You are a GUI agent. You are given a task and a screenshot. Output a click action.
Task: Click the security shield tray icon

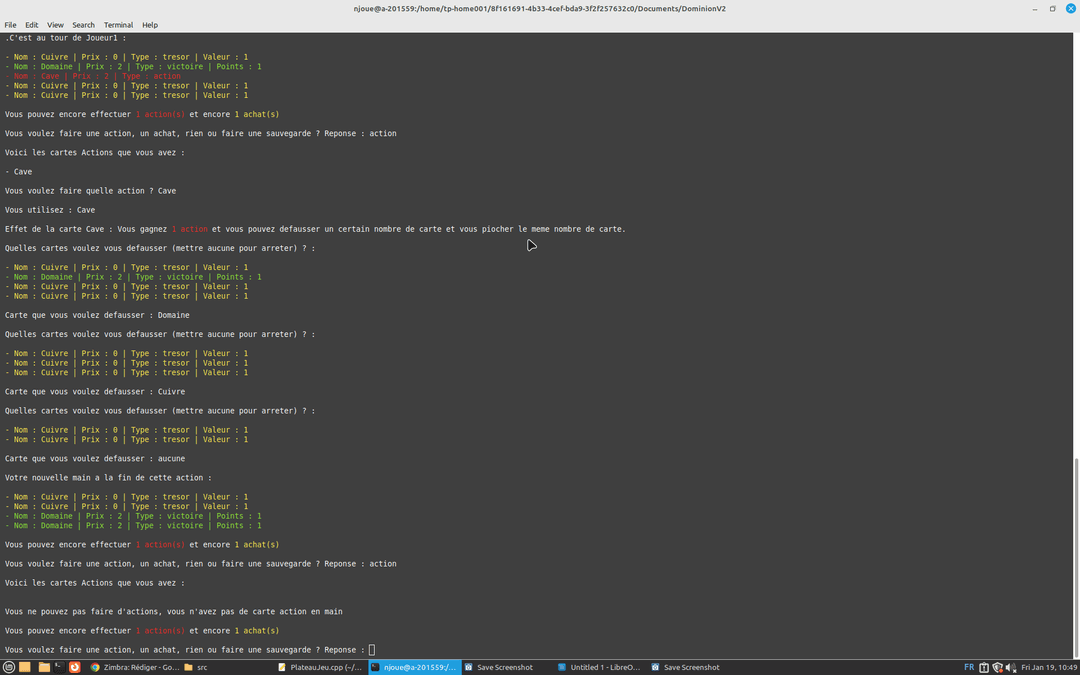[x=997, y=667]
